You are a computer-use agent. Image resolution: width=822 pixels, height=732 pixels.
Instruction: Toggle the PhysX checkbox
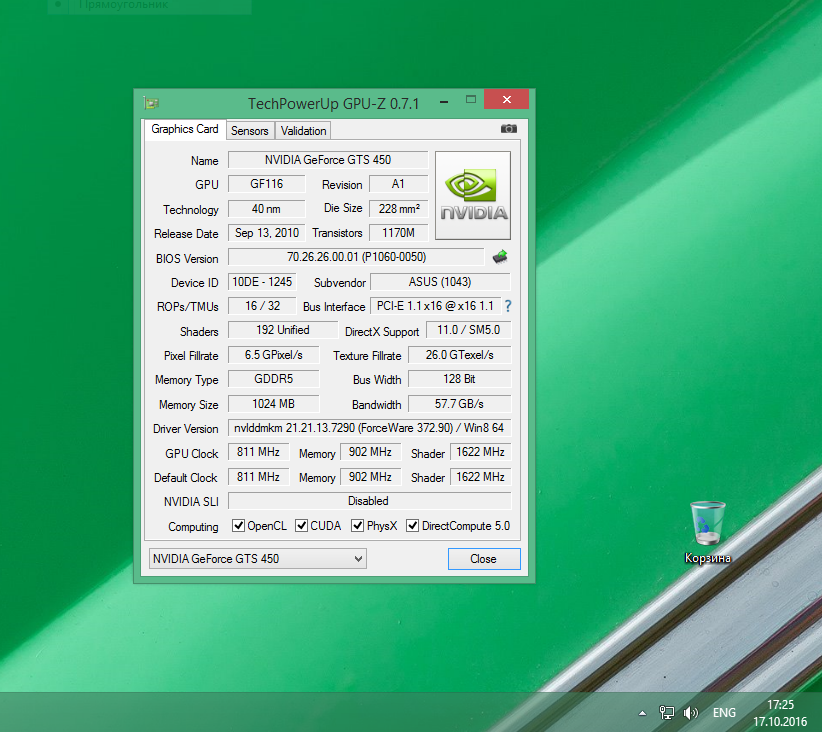pos(358,526)
